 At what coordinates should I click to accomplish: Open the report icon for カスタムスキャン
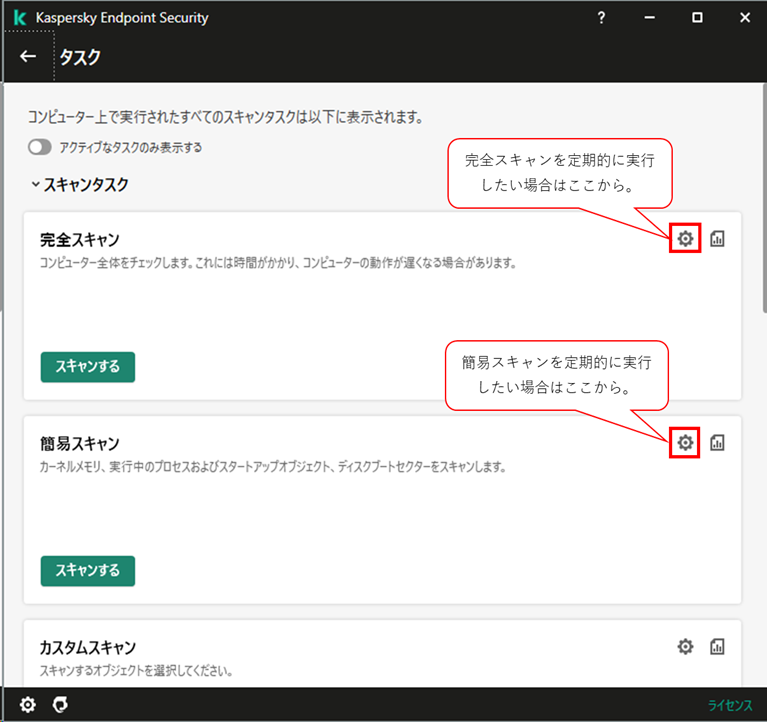tap(717, 646)
